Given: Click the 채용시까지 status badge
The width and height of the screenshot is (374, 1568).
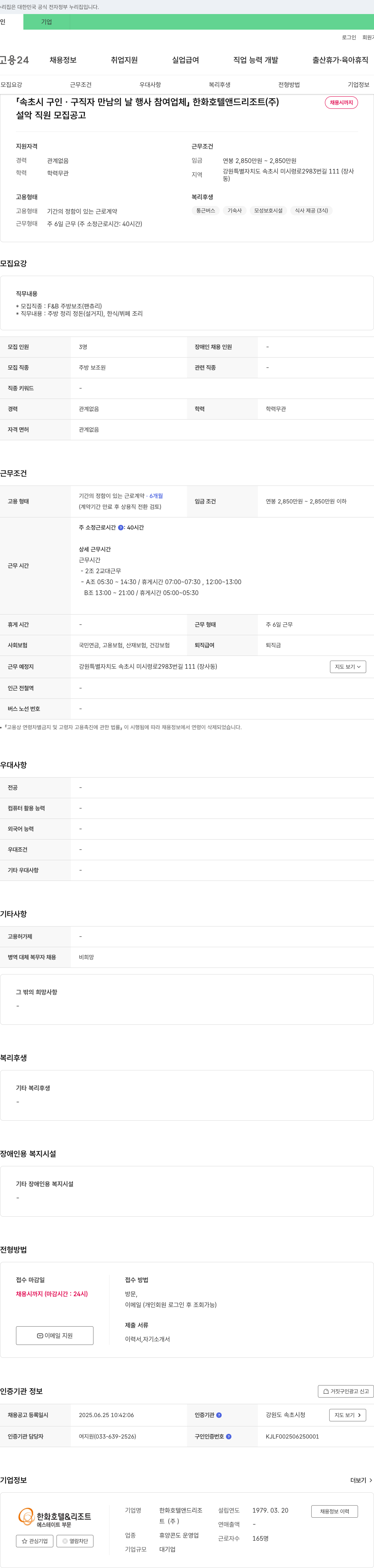Looking at the screenshot, I should pos(341,103).
